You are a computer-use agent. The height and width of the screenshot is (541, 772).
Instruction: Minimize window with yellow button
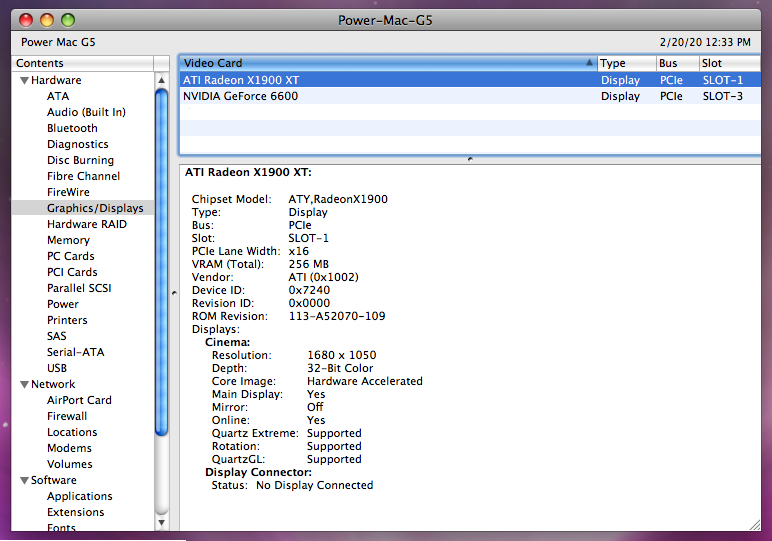tap(47, 20)
